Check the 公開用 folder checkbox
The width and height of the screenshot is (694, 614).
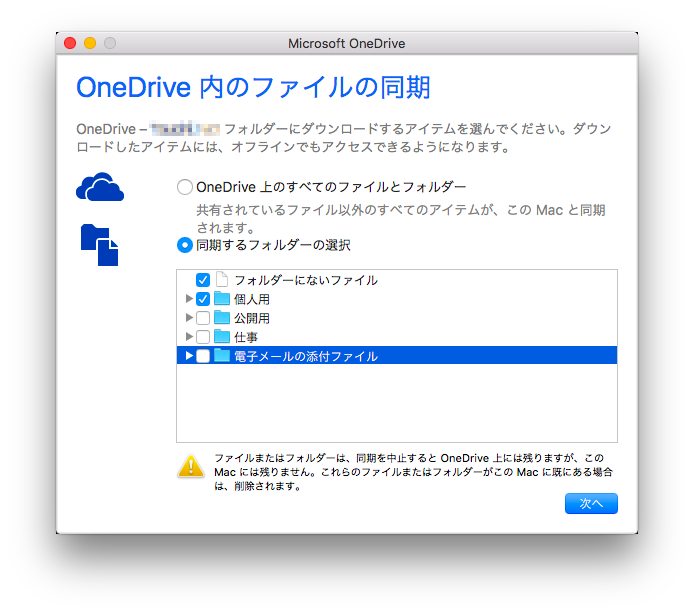[203, 318]
